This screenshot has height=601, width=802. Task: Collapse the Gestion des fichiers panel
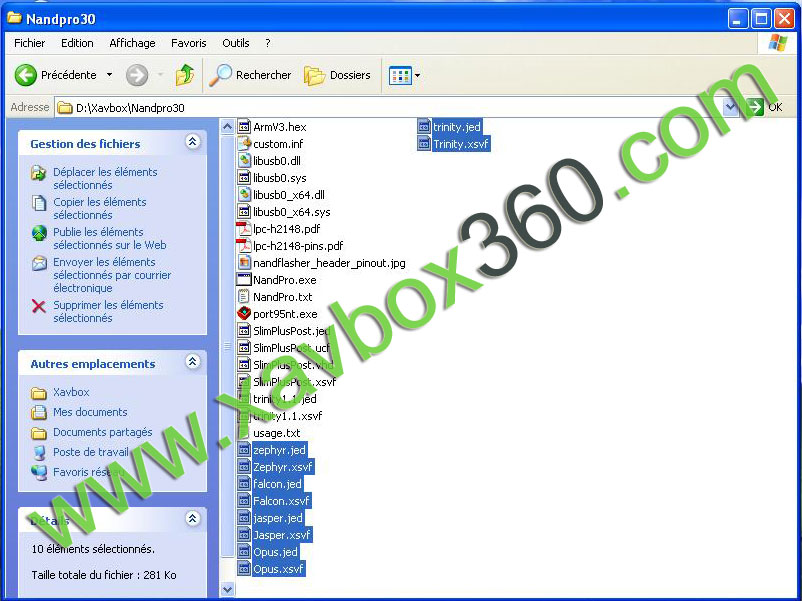click(x=192, y=142)
